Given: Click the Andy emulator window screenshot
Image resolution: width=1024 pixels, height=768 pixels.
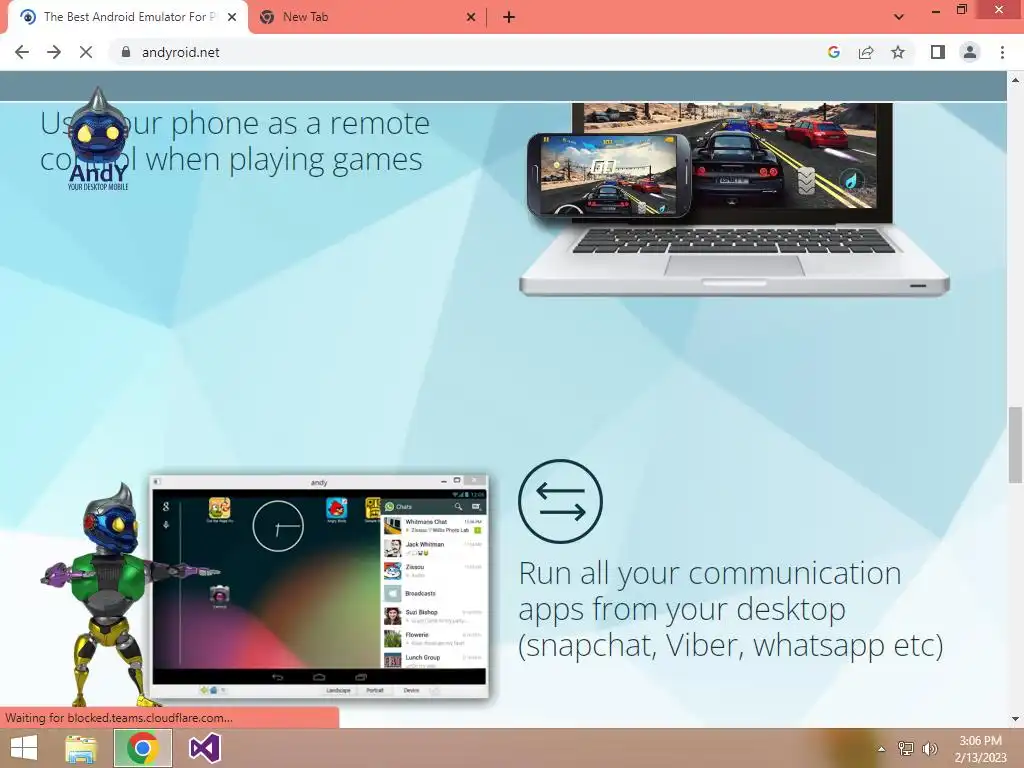Looking at the screenshot, I should (x=319, y=586).
